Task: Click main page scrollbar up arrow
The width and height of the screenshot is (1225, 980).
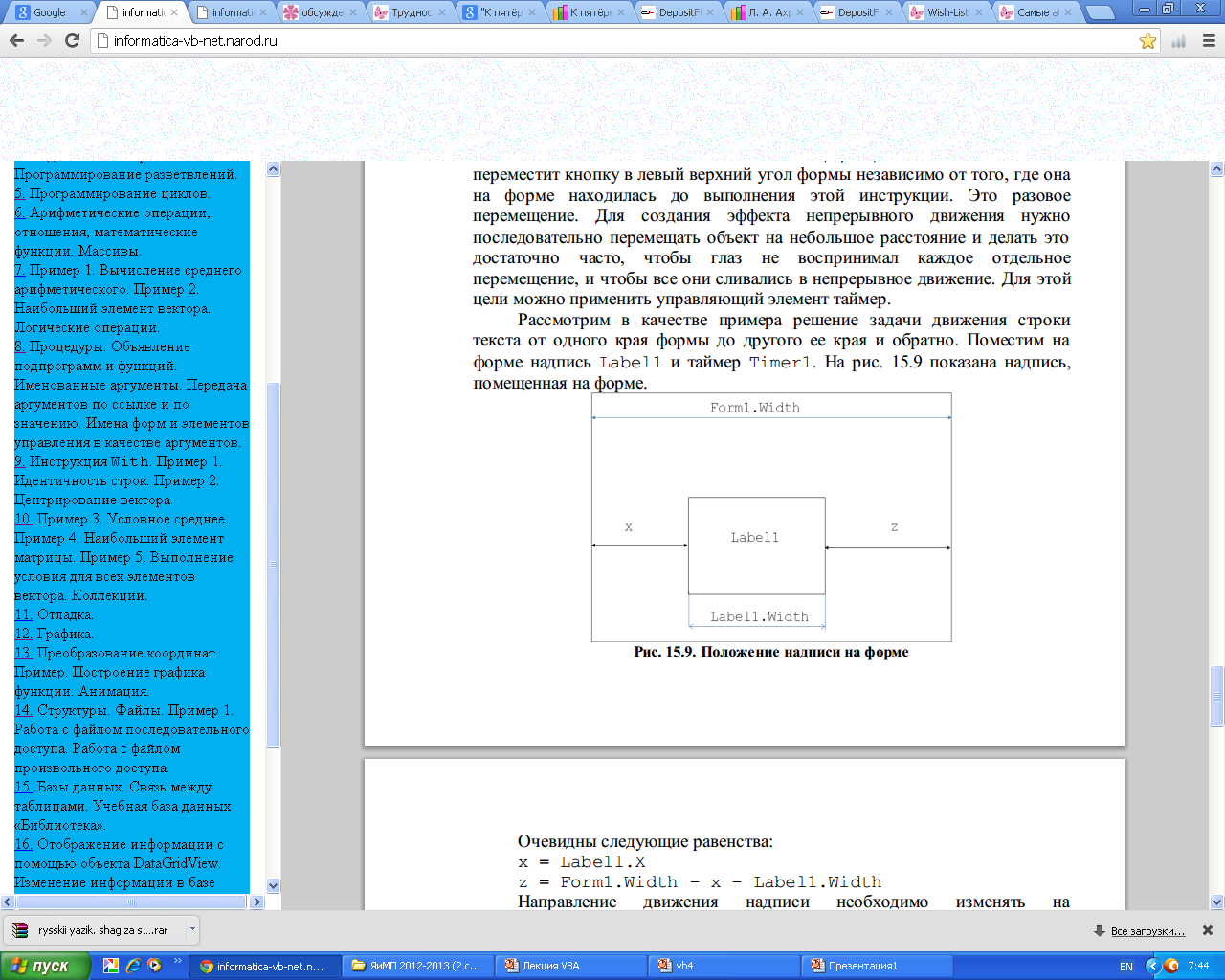Action: [1217, 169]
